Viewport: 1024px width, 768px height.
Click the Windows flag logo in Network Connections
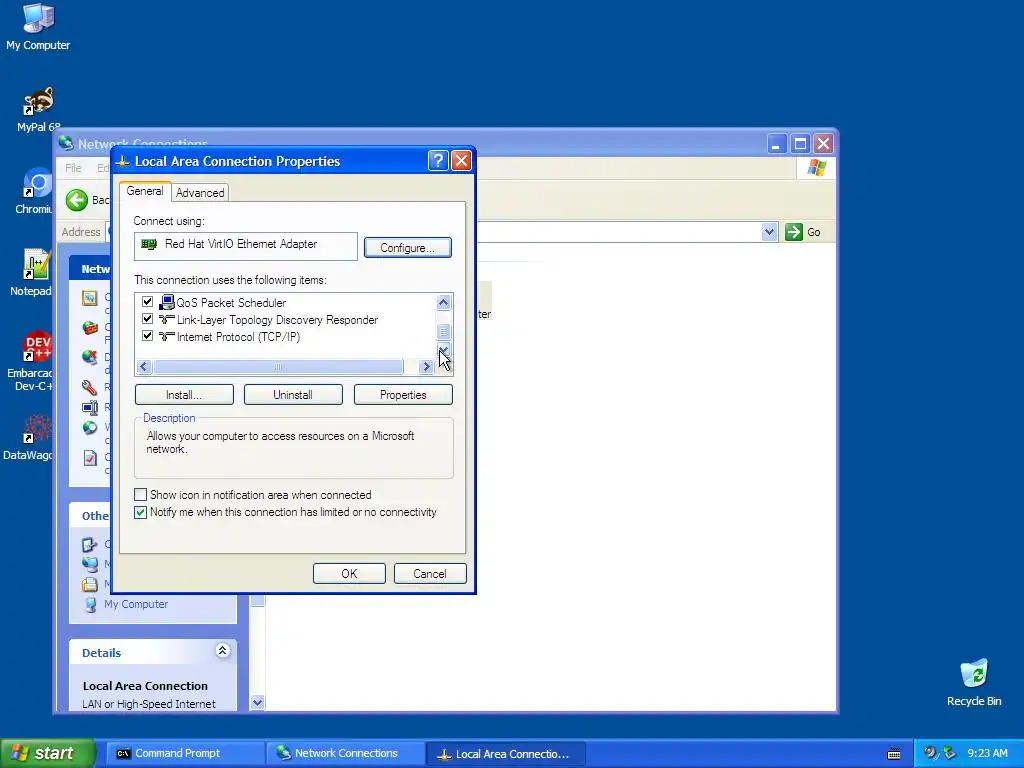pyautogui.click(x=816, y=168)
